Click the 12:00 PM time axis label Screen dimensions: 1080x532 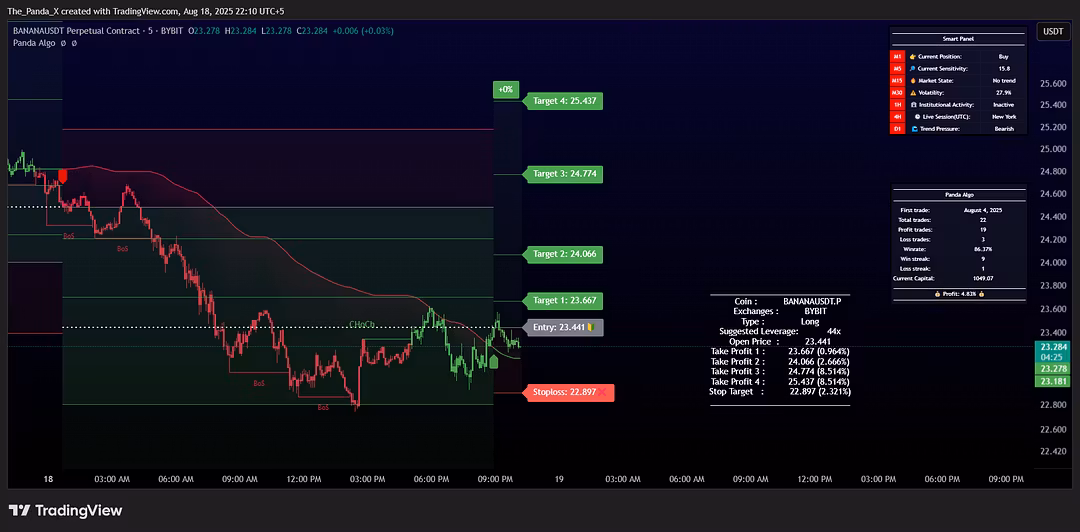[x=303, y=479]
